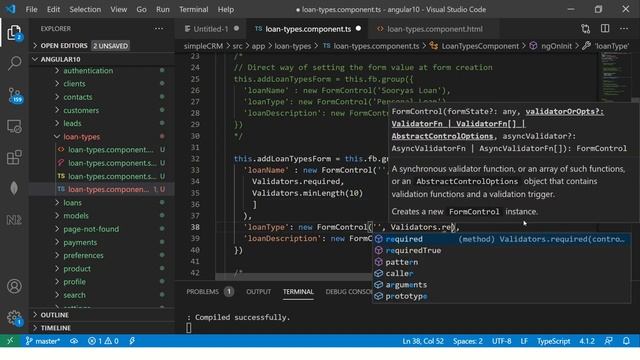The width and height of the screenshot is (640, 360).
Task: Open the N2 extension view
Action: [14, 220]
